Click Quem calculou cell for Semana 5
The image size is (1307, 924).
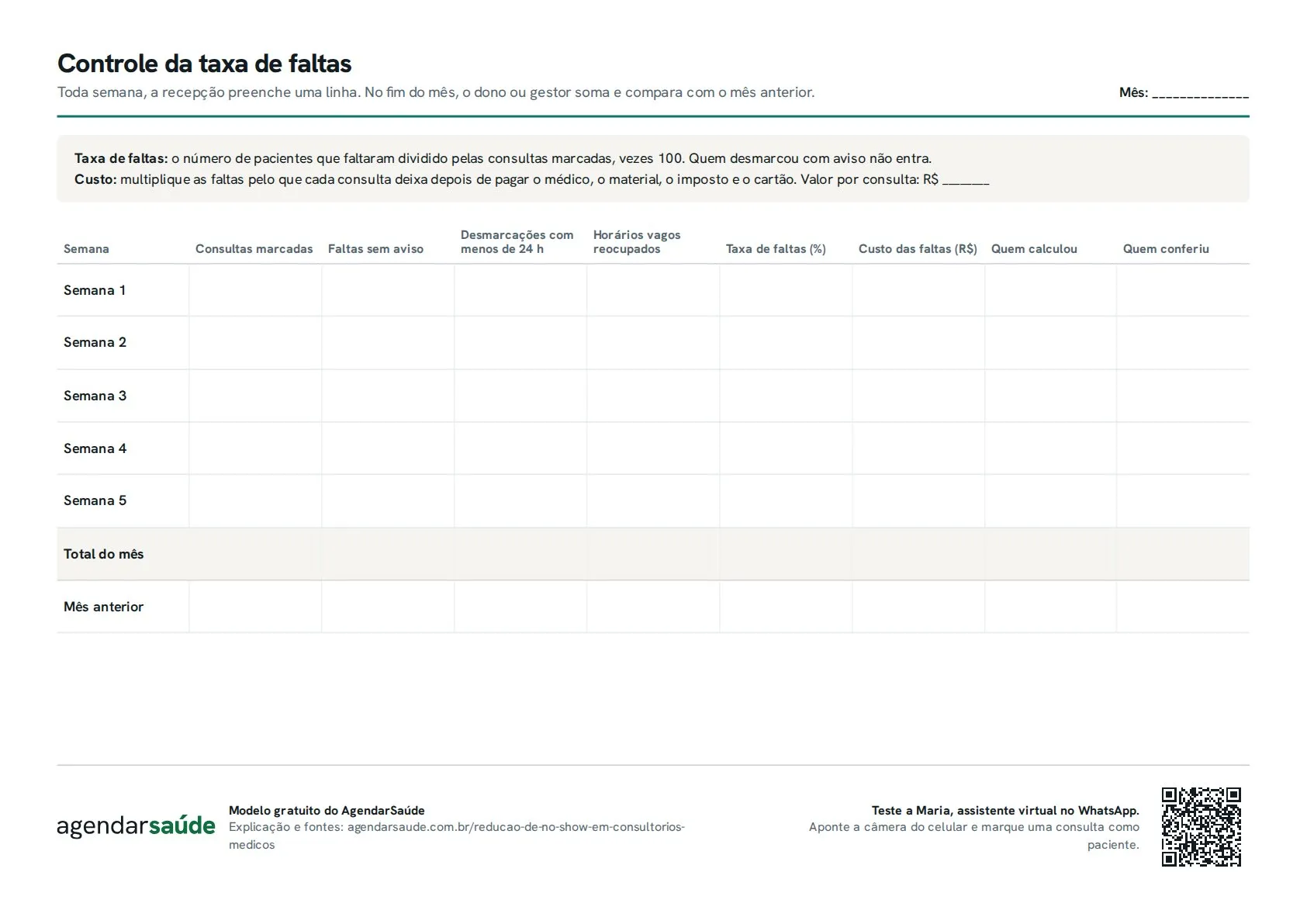1050,500
